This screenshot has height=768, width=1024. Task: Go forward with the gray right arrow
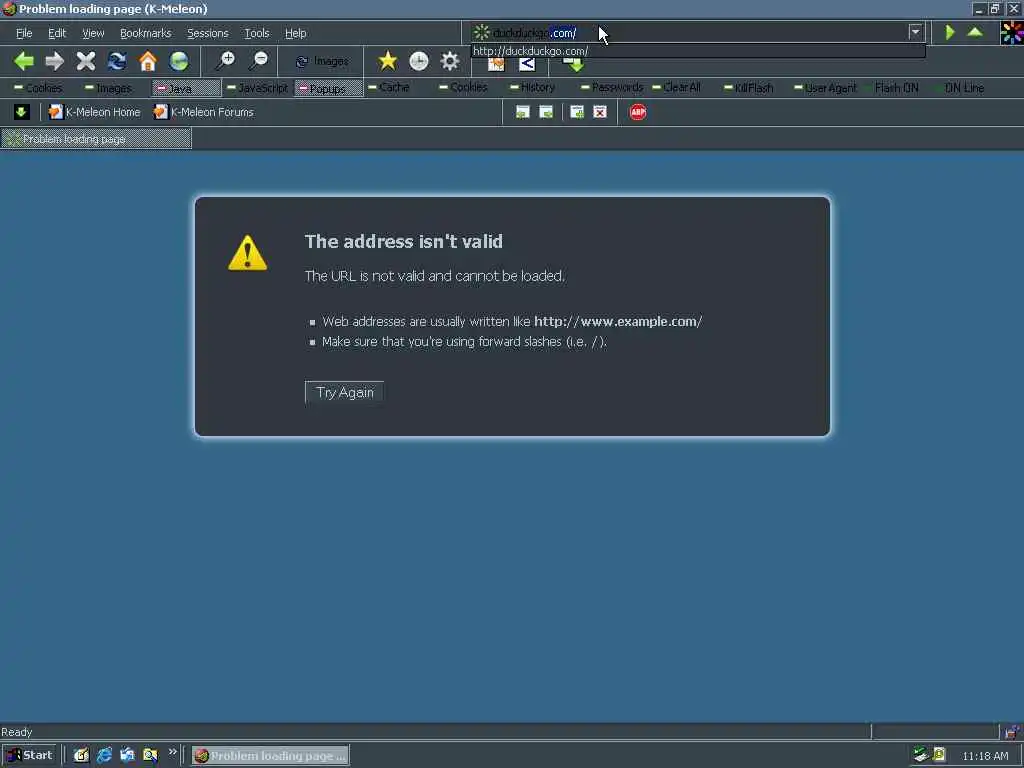pos(54,61)
